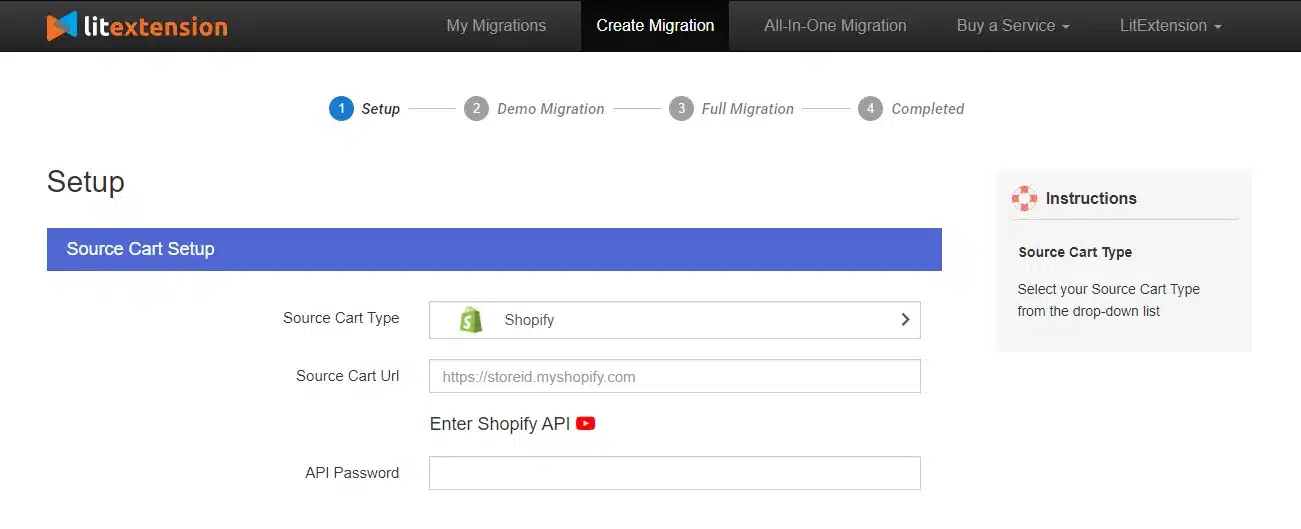
Task: Click the step 3 Full Migration circle
Action: coord(681,109)
